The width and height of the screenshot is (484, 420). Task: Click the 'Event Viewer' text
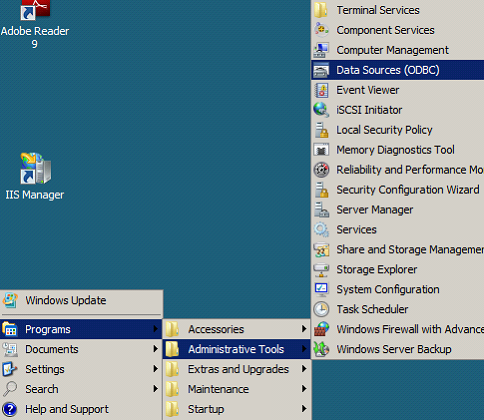(x=368, y=90)
